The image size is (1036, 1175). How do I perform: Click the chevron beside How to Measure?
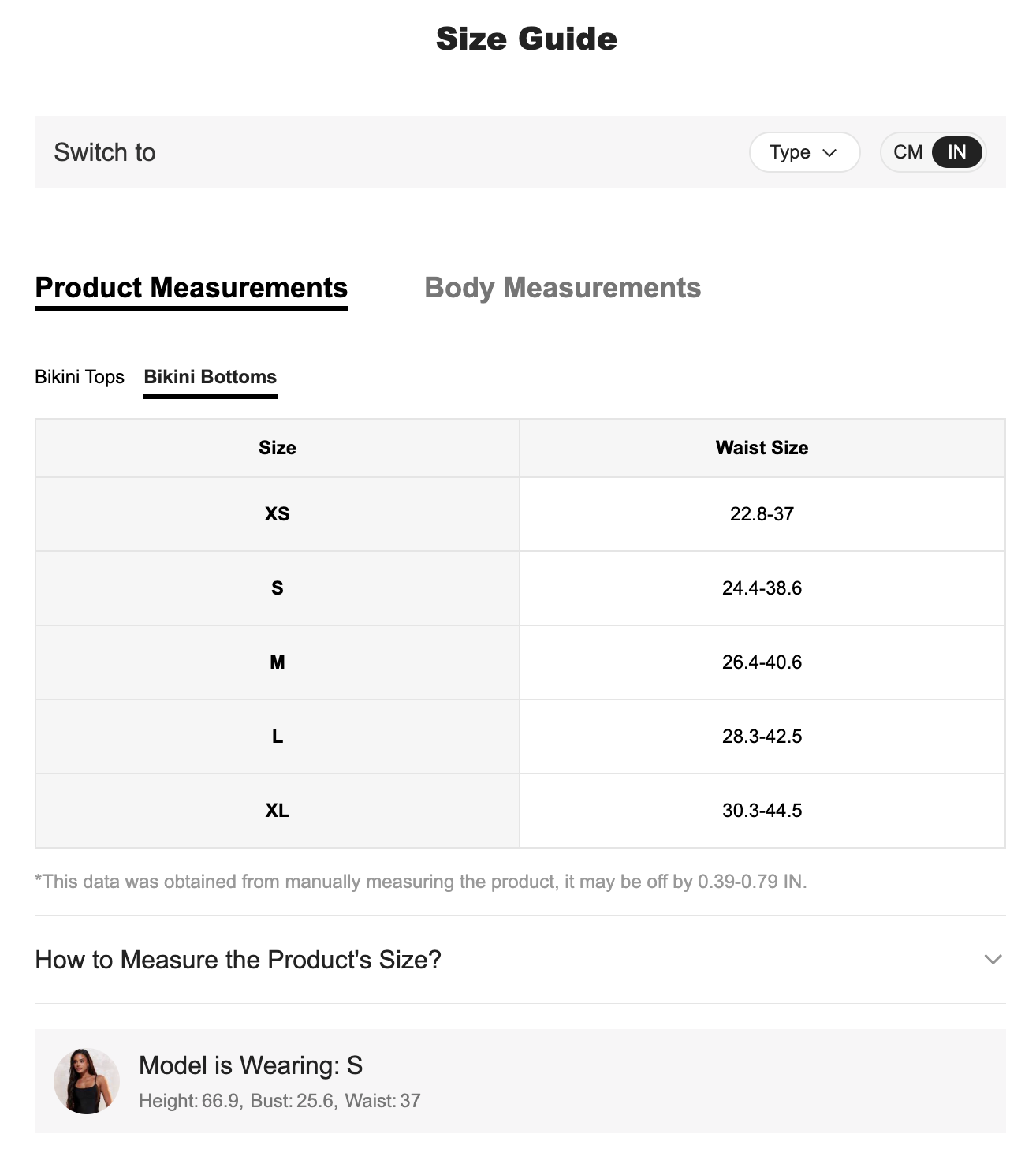pyautogui.click(x=993, y=960)
